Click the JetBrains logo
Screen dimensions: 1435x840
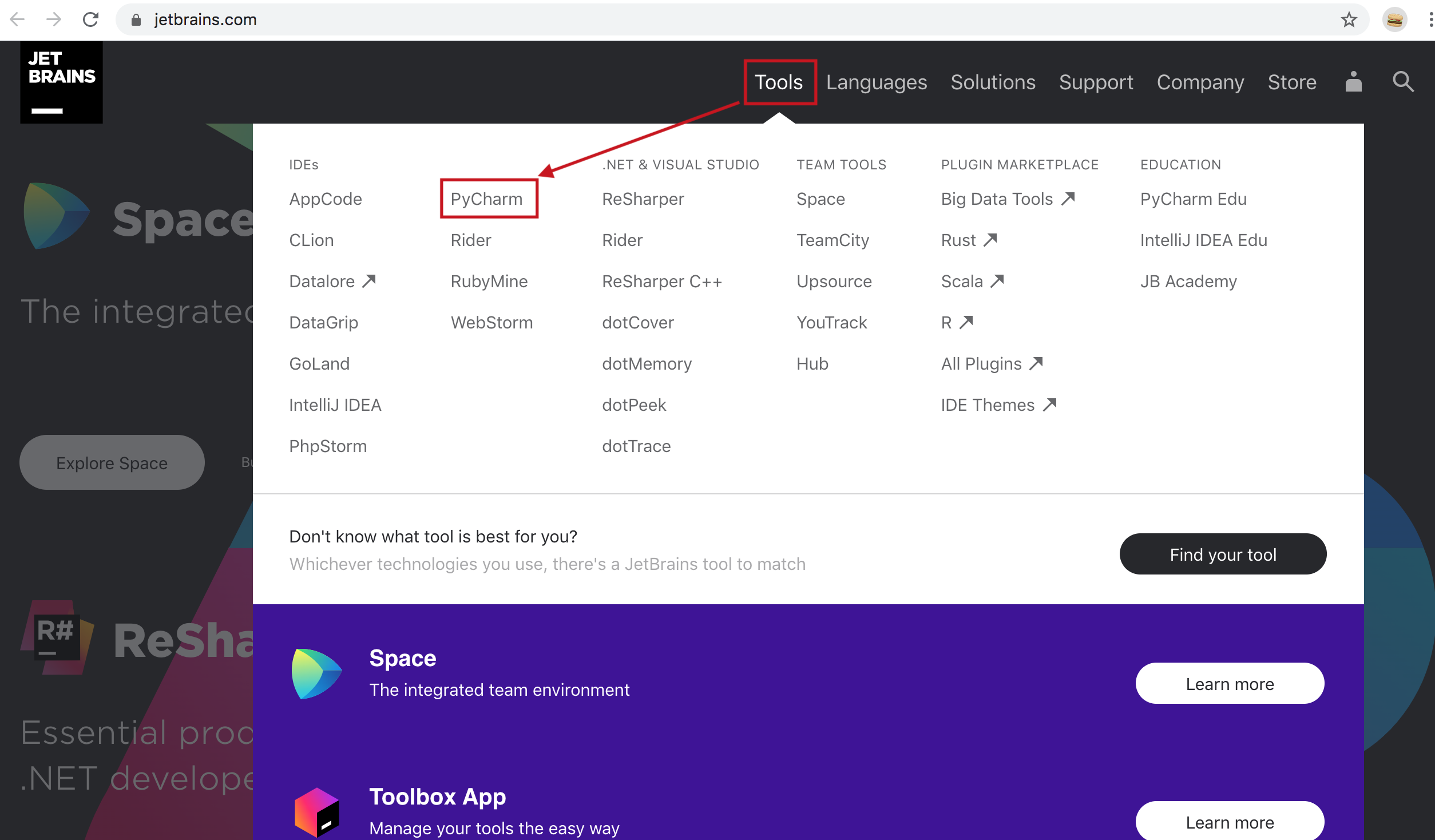click(61, 82)
